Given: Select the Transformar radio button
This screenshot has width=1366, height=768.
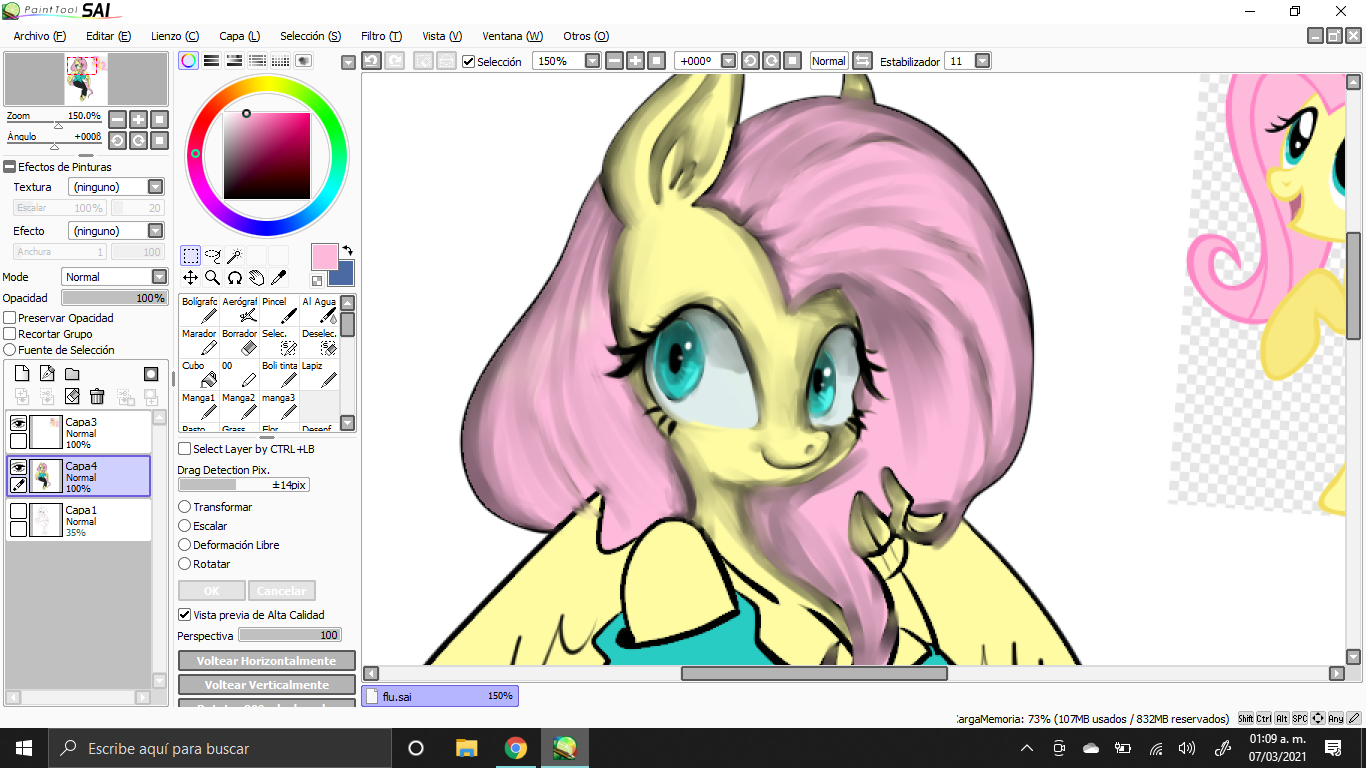Looking at the screenshot, I should pos(184,507).
